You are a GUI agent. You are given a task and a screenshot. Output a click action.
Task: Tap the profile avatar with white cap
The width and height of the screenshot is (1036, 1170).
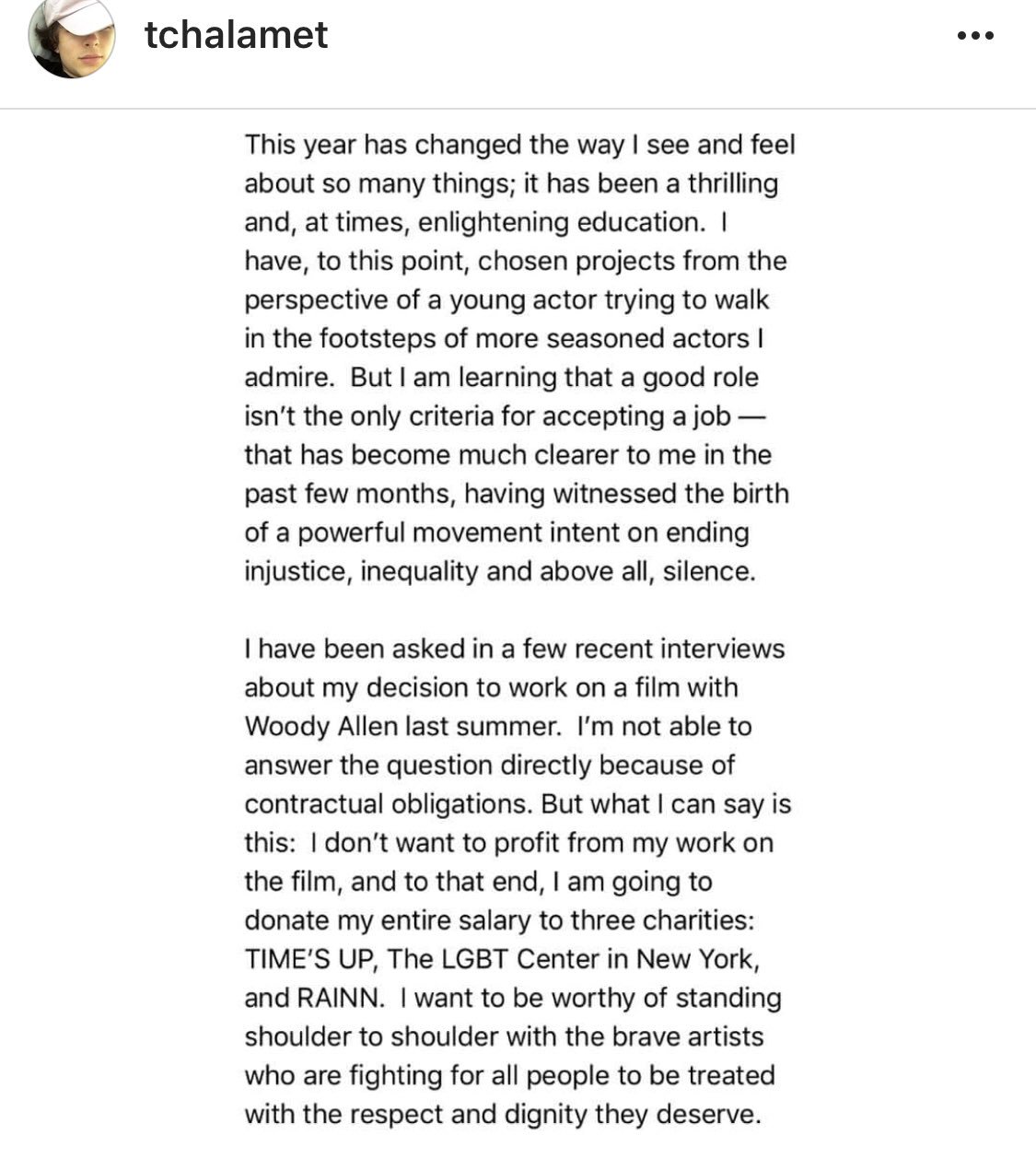coord(71,35)
